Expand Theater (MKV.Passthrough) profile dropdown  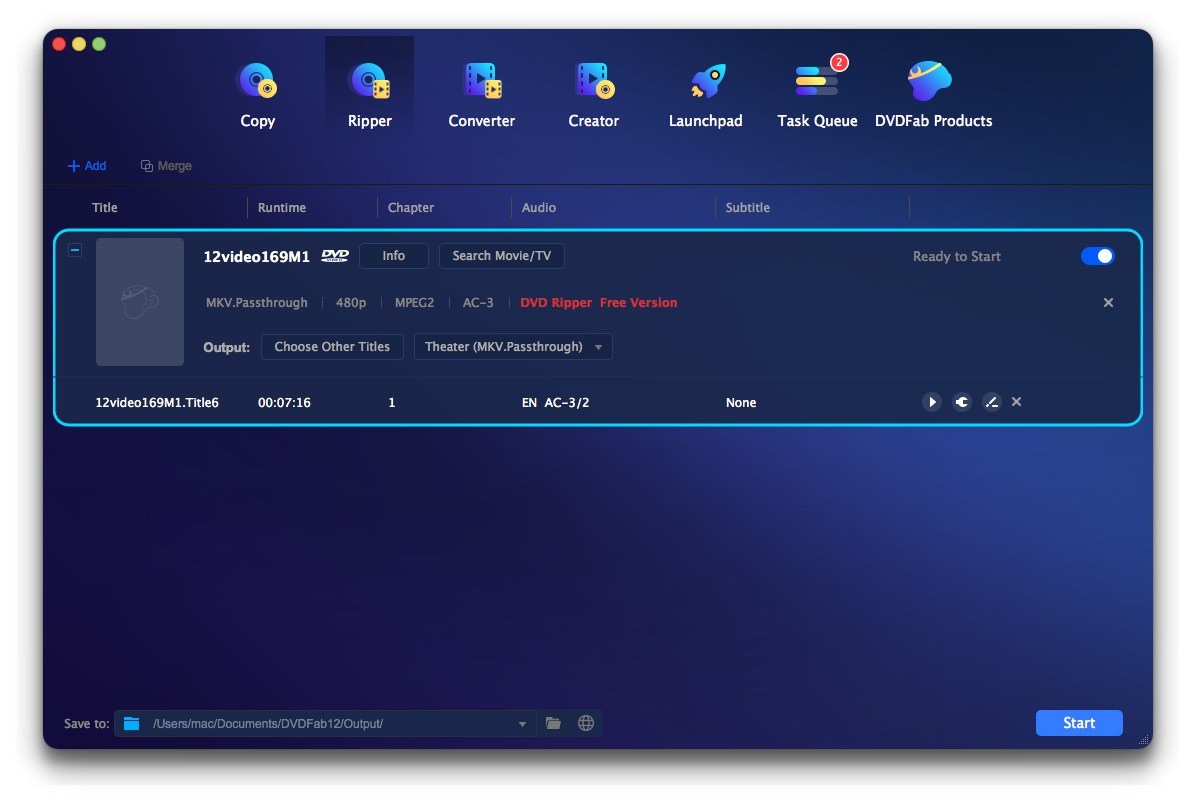(512, 347)
